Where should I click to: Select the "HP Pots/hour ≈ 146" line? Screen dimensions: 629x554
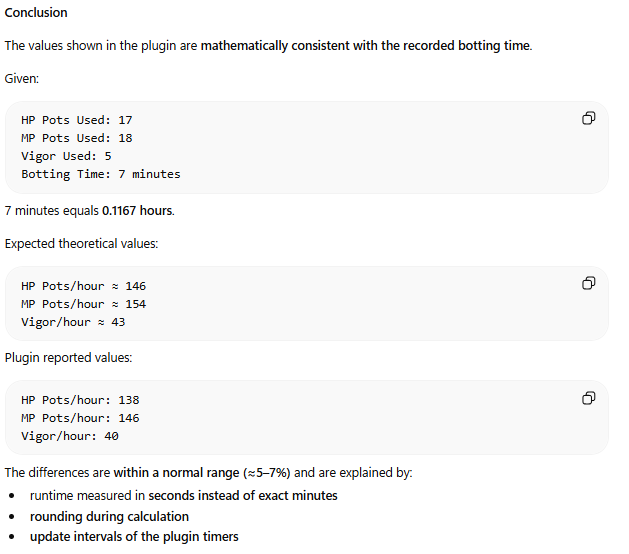tap(83, 286)
